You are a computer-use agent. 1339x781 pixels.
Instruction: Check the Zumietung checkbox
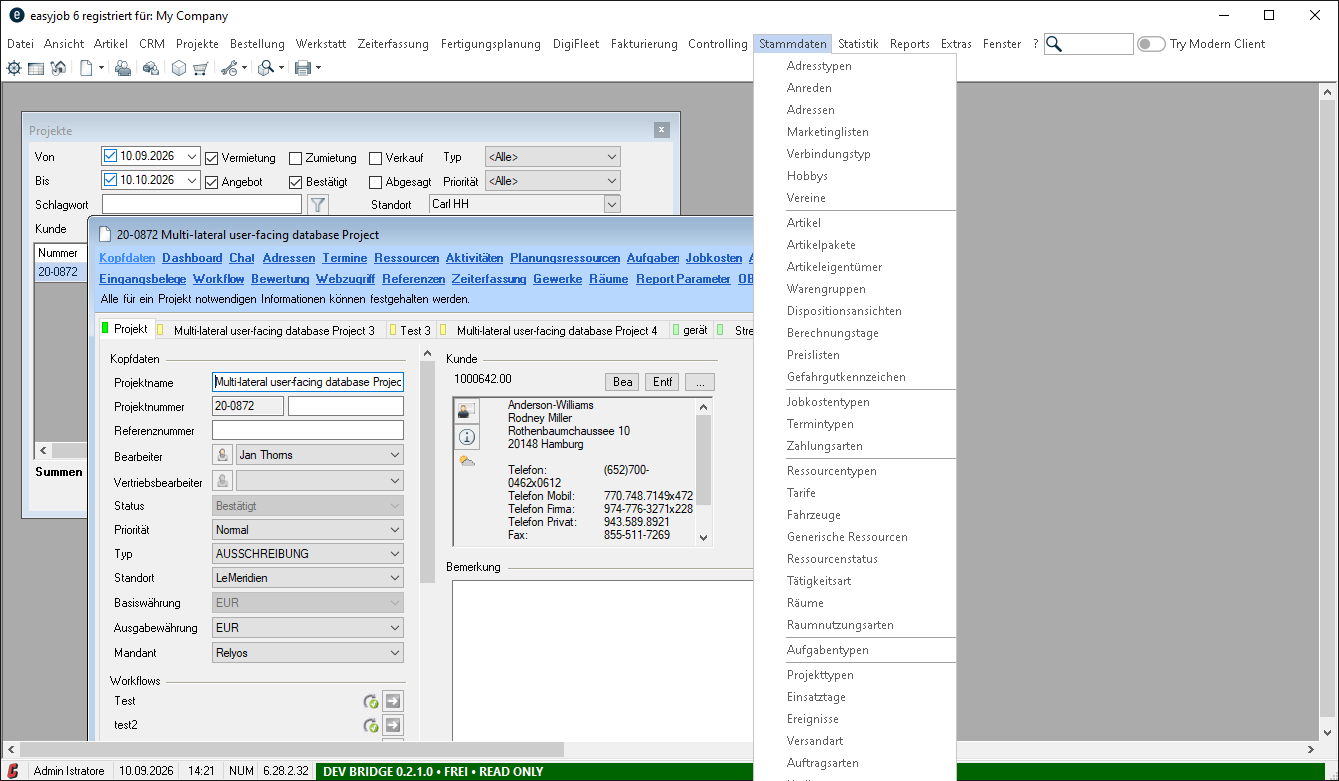296,158
